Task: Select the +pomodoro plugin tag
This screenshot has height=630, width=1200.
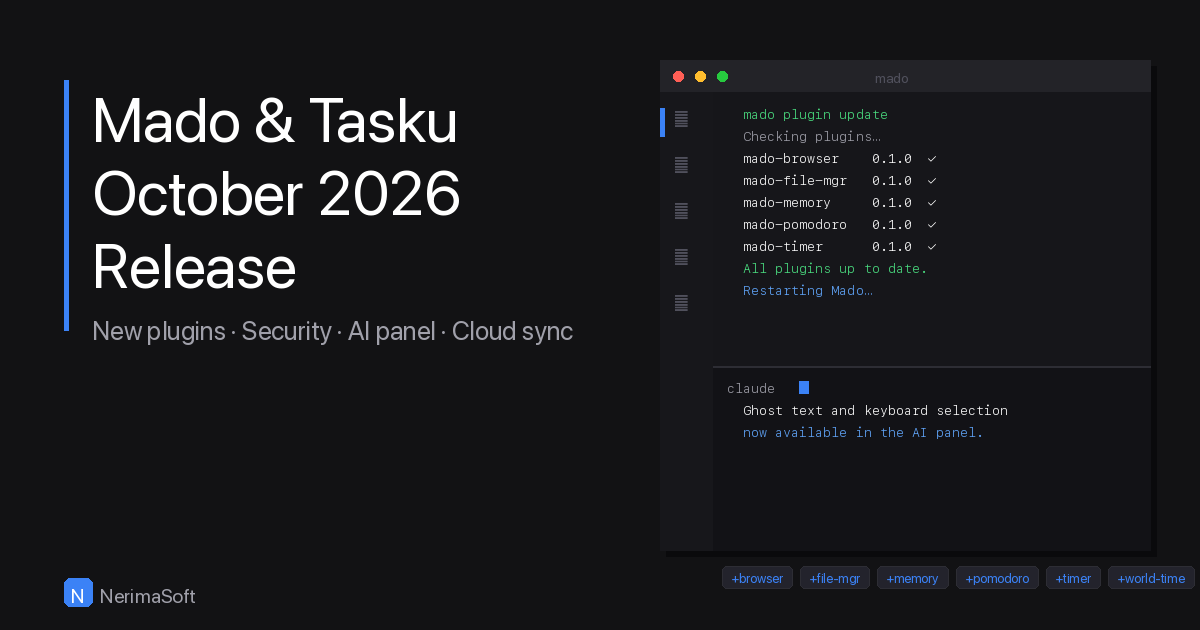Action: [997, 578]
